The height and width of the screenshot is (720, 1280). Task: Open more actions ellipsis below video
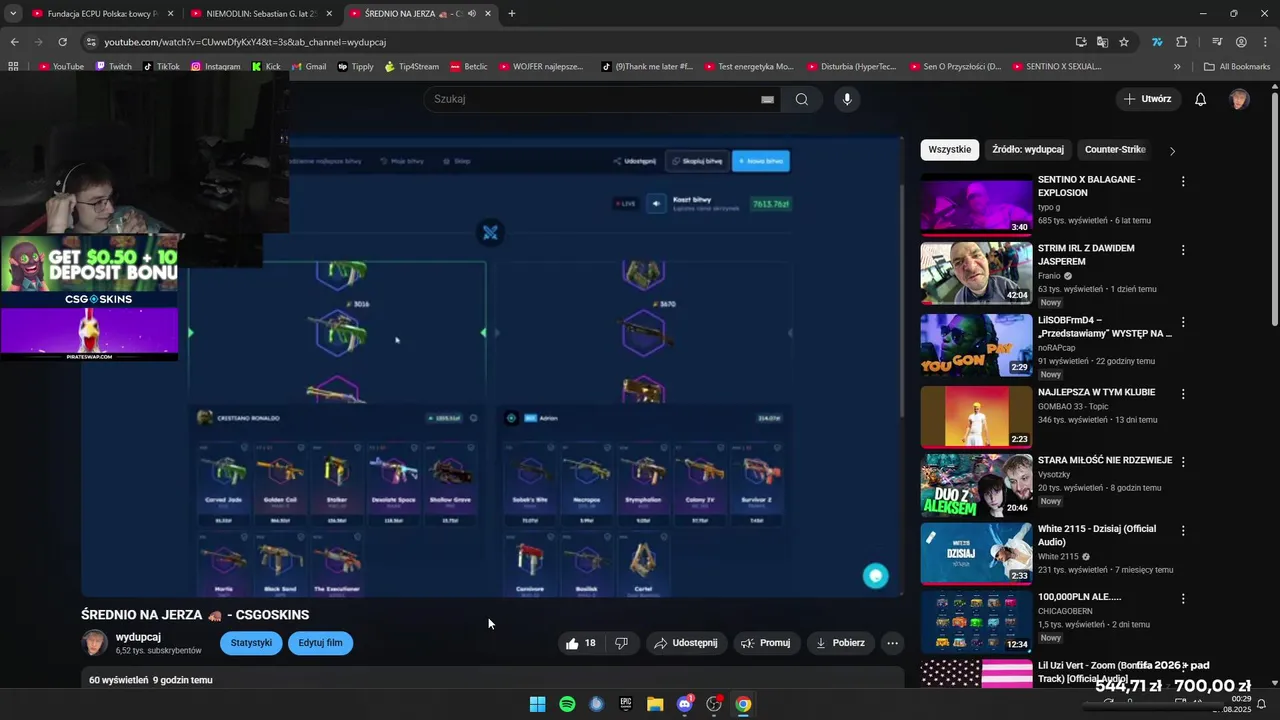[892, 643]
